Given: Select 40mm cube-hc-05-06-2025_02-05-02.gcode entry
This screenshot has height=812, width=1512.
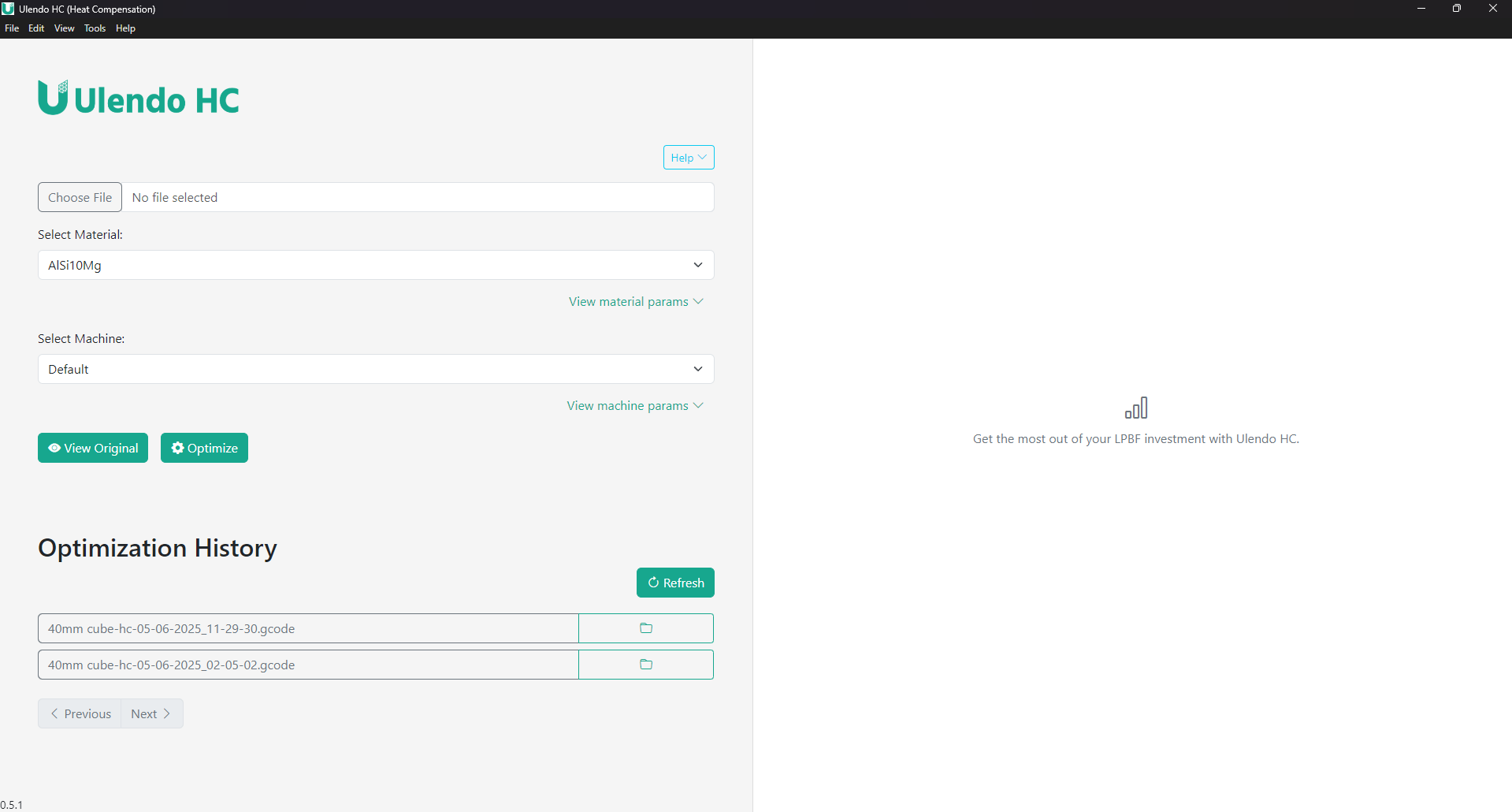Looking at the screenshot, I should [x=308, y=665].
